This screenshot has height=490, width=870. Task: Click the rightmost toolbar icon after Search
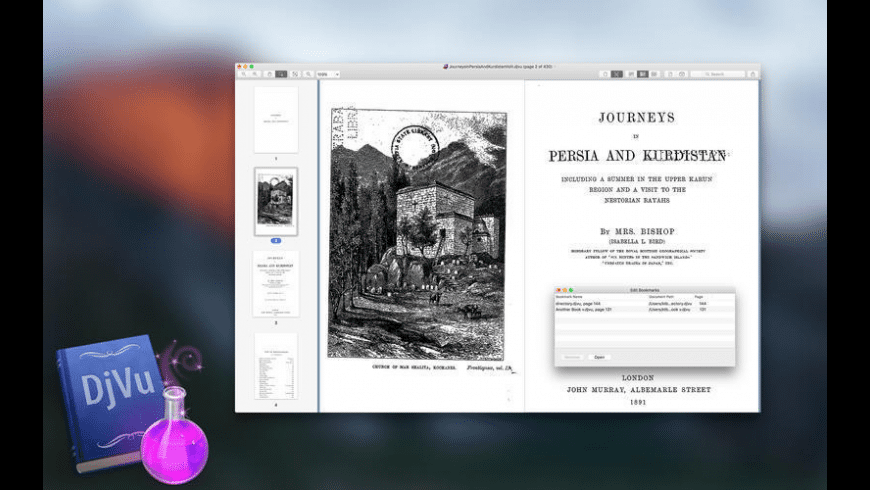point(753,74)
